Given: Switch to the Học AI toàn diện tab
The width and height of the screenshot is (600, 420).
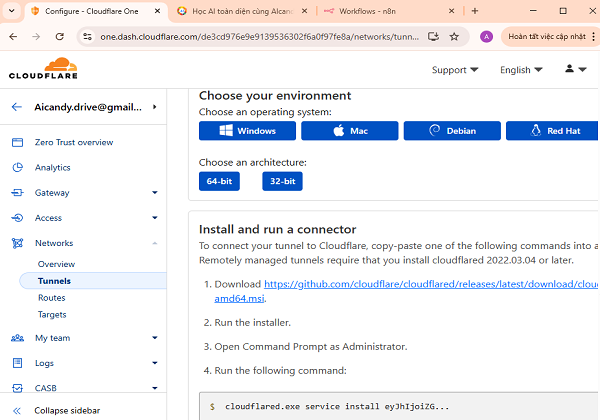Looking at the screenshot, I should (x=243, y=11).
